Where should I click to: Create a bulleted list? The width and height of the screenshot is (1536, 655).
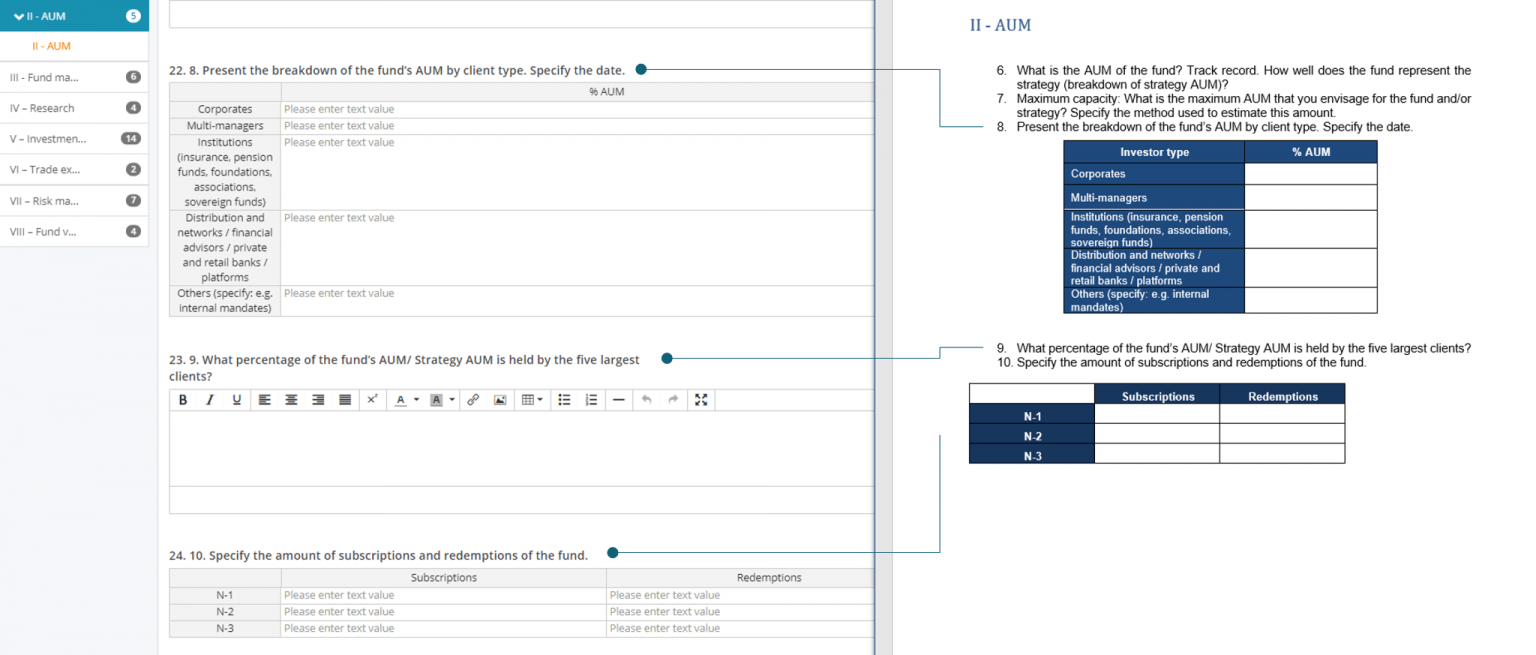563,399
